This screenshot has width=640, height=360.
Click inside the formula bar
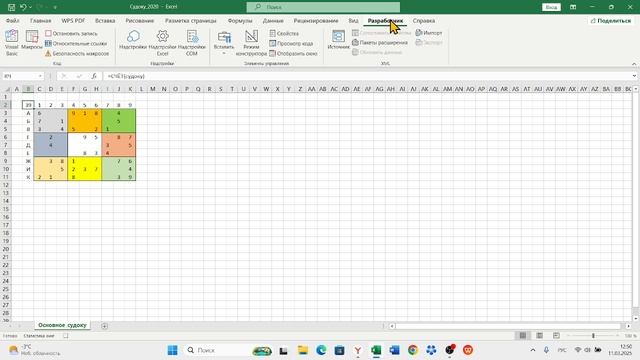coord(367,76)
